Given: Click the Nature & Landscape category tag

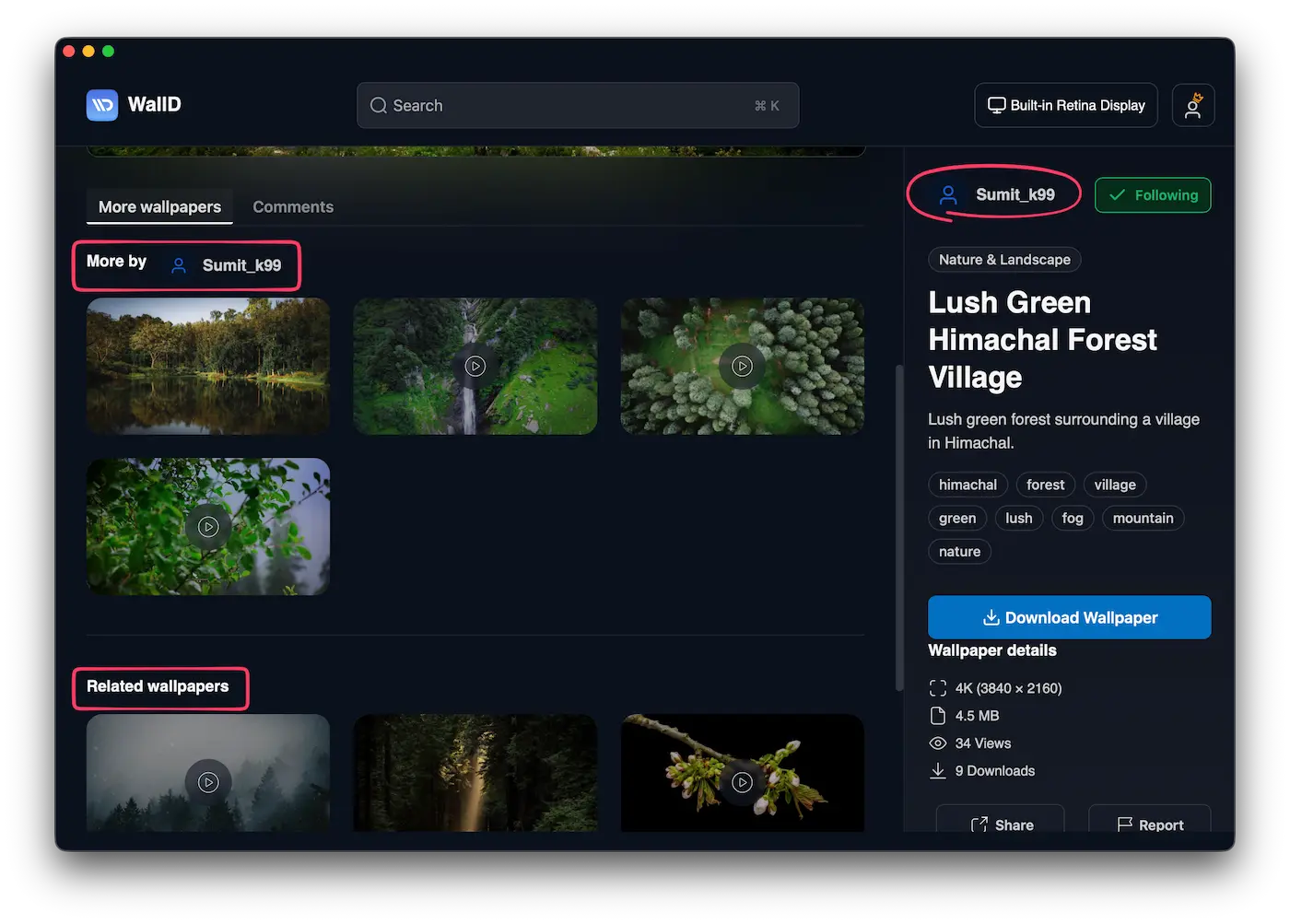Looking at the screenshot, I should pos(1004,260).
